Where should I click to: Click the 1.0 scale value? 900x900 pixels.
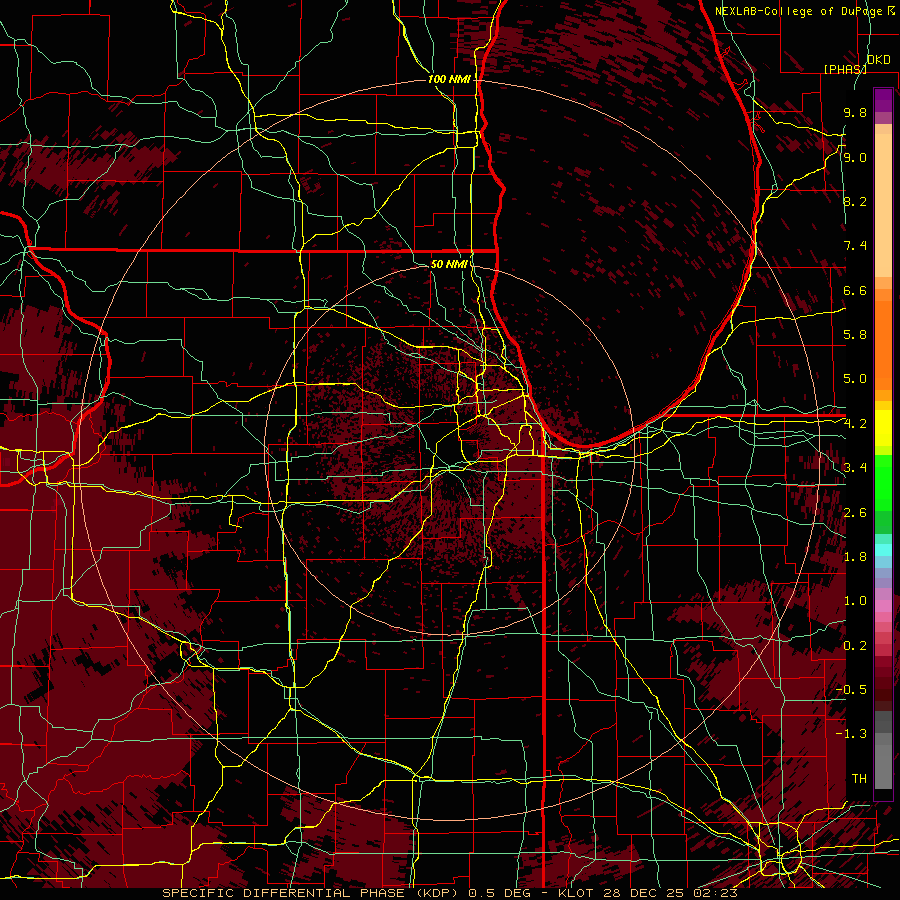[855, 601]
